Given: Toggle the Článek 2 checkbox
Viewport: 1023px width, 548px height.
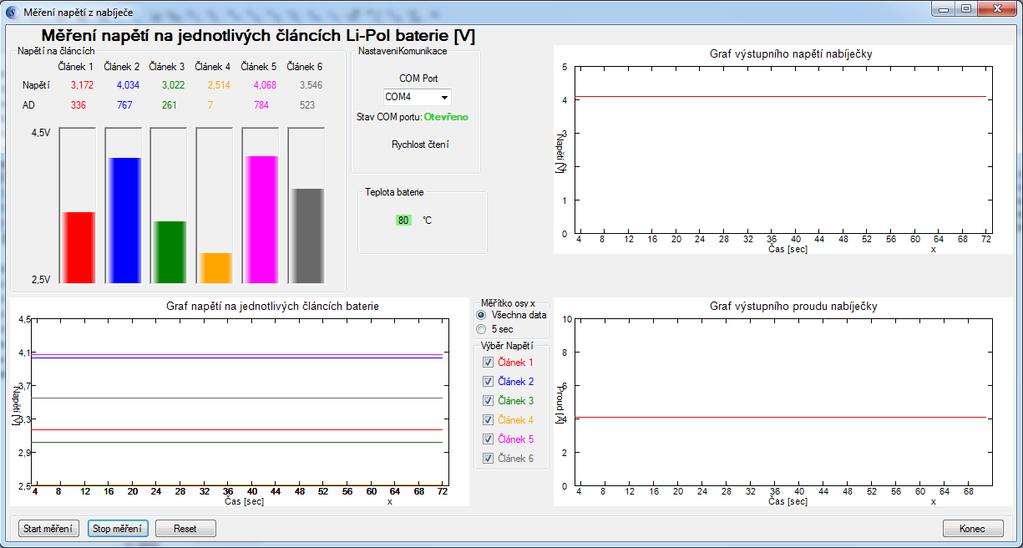Looking at the screenshot, I should point(487,381).
